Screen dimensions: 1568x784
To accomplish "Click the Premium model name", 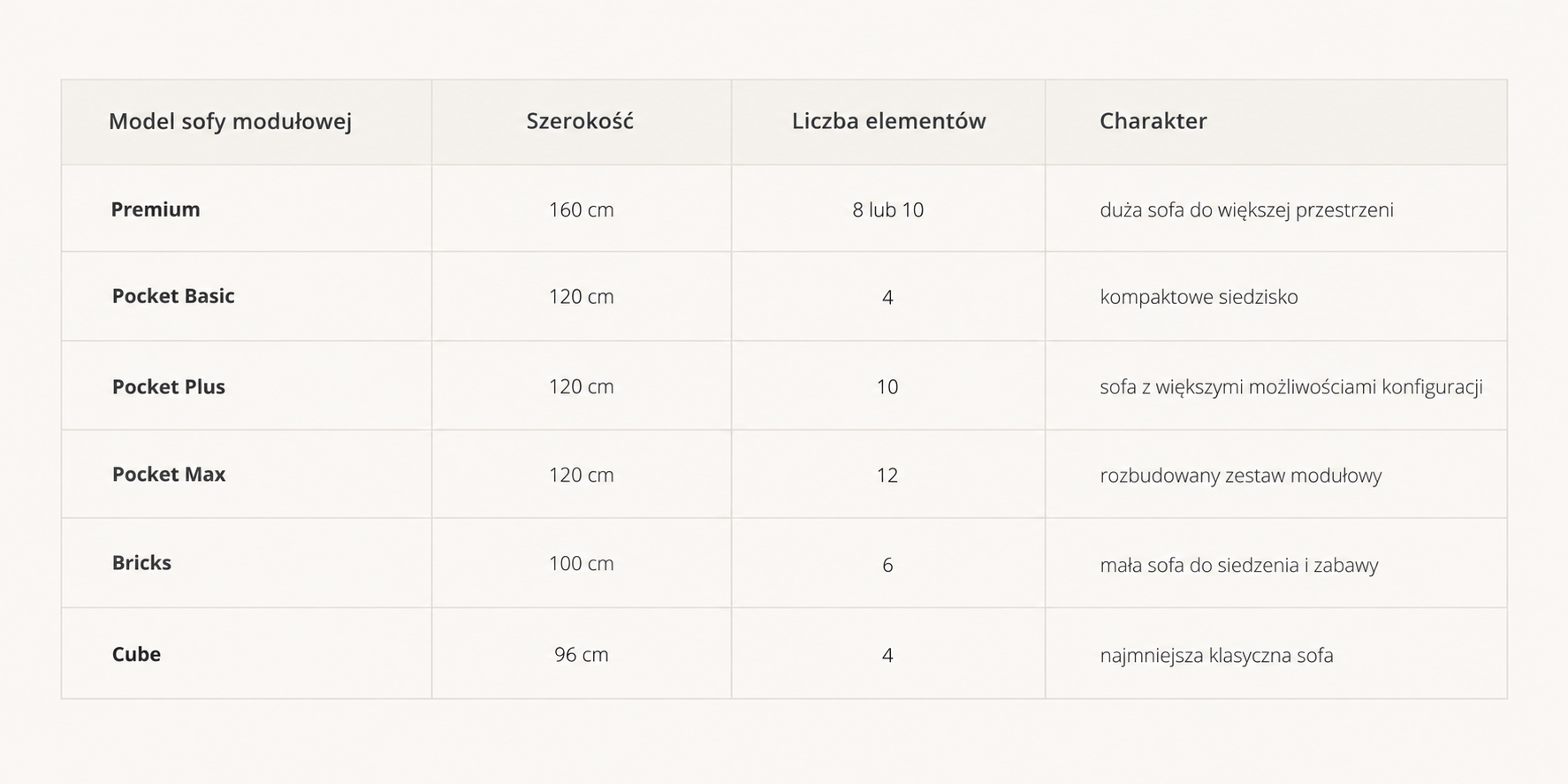I will point(156,209).
